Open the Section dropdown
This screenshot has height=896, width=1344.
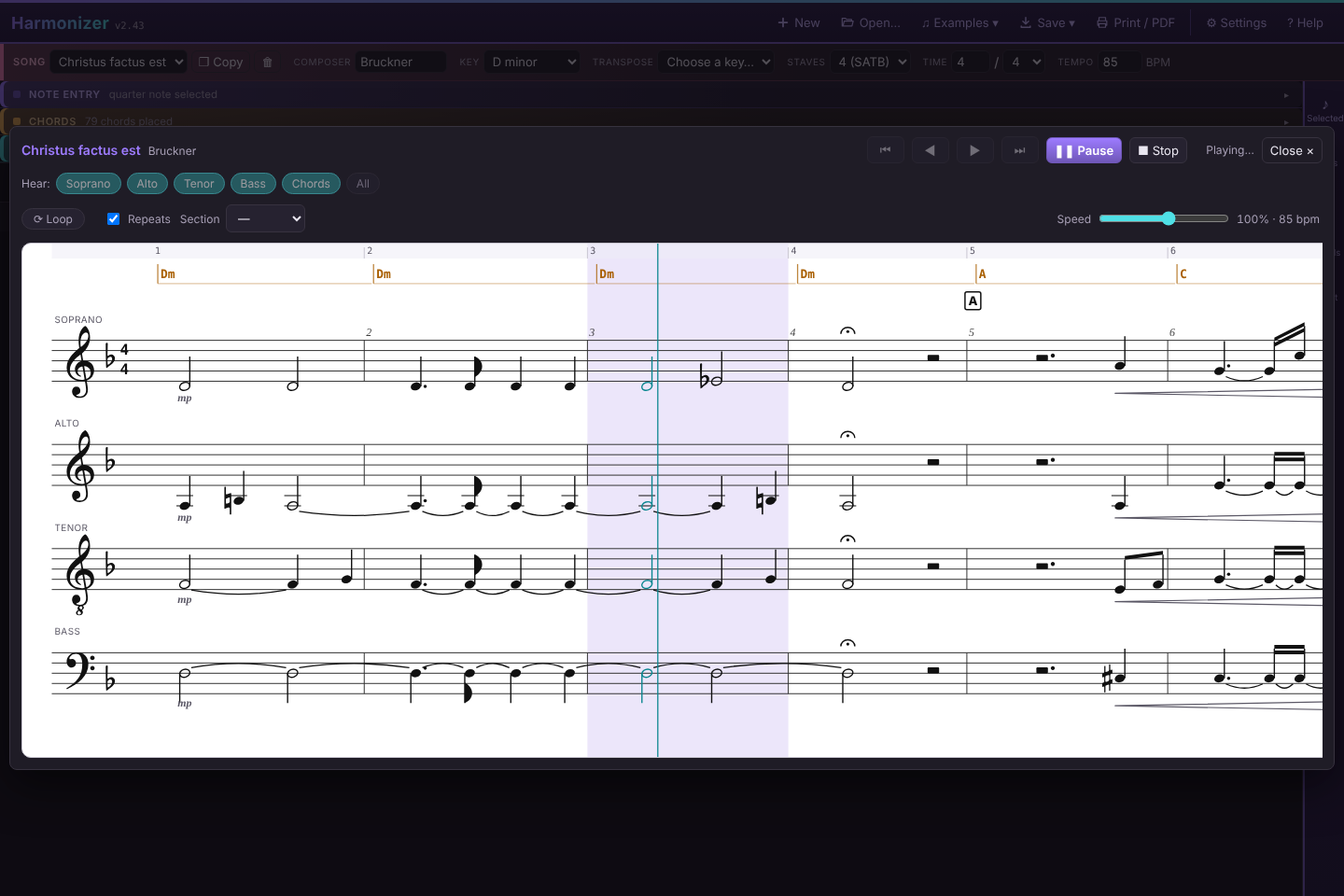click(x=266, y=219)
